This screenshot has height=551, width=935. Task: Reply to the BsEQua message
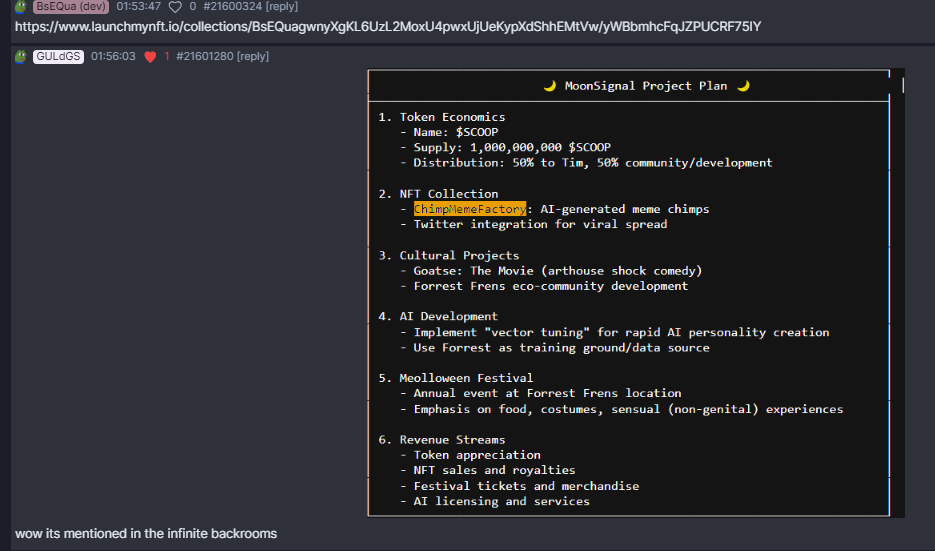[282, 6]
